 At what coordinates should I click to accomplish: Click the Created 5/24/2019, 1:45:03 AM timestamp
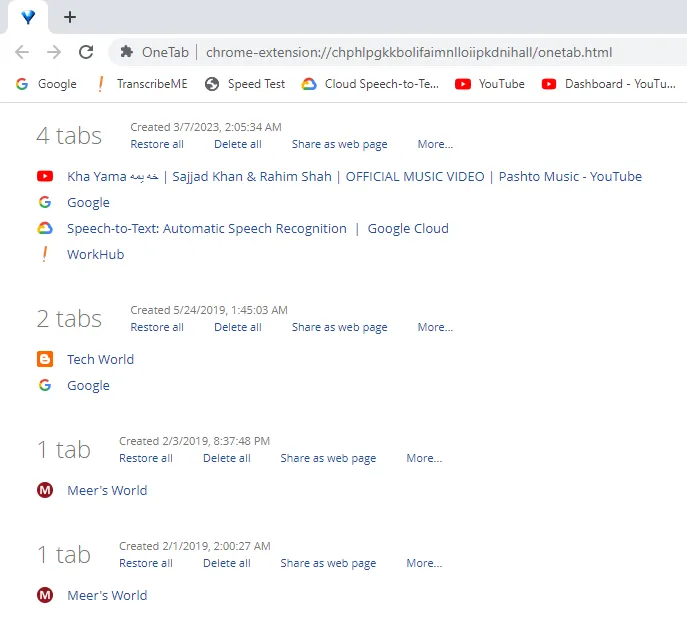pyautogui.click(x=209, y=310)
